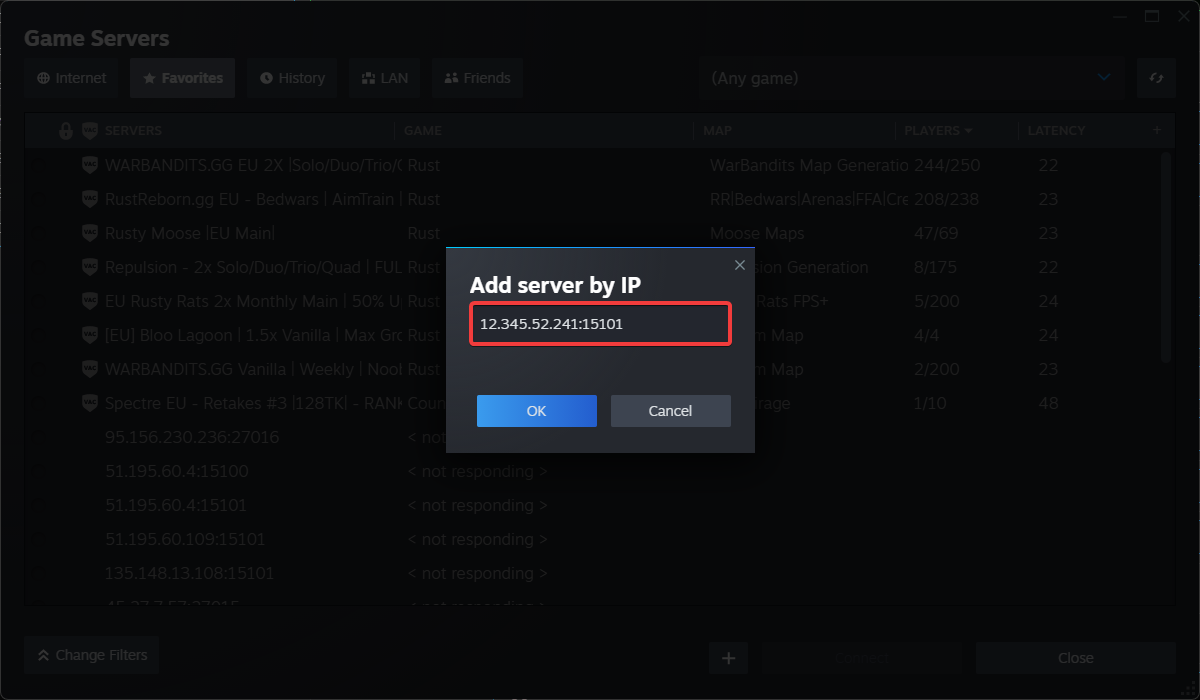Click the plus icon beside LATENCY header
This screenshot has height=700, width=1200.
tap(1157, 130)
